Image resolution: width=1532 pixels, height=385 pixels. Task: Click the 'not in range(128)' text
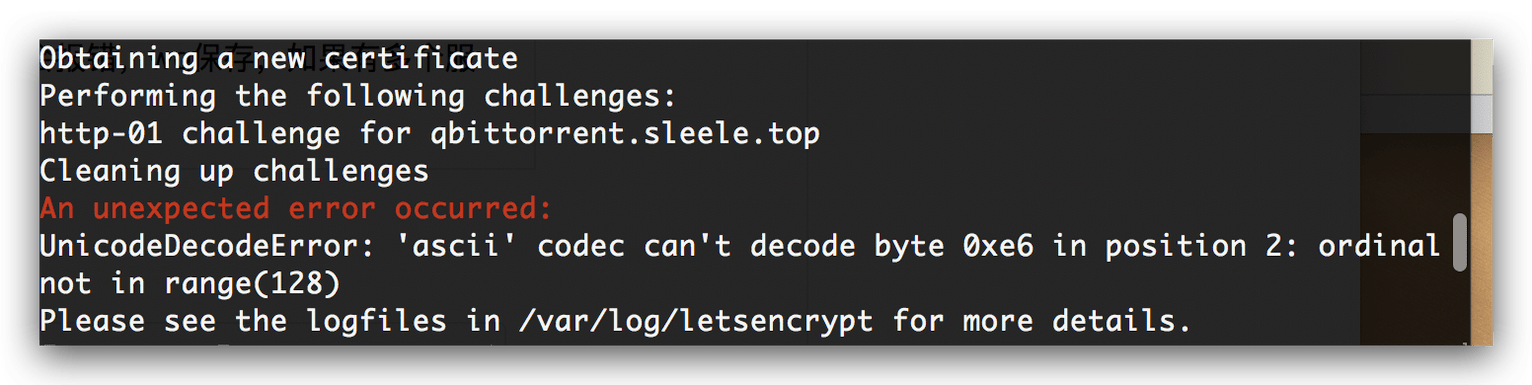pyautogui.click(x=190, y=284)
